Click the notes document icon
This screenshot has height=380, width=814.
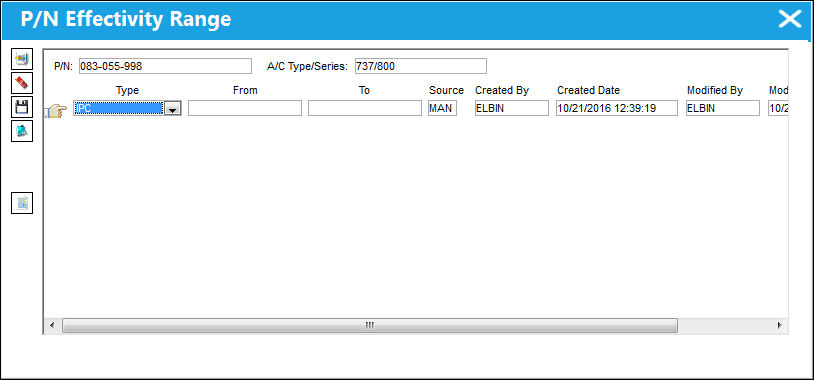click(x=22, y=203)
